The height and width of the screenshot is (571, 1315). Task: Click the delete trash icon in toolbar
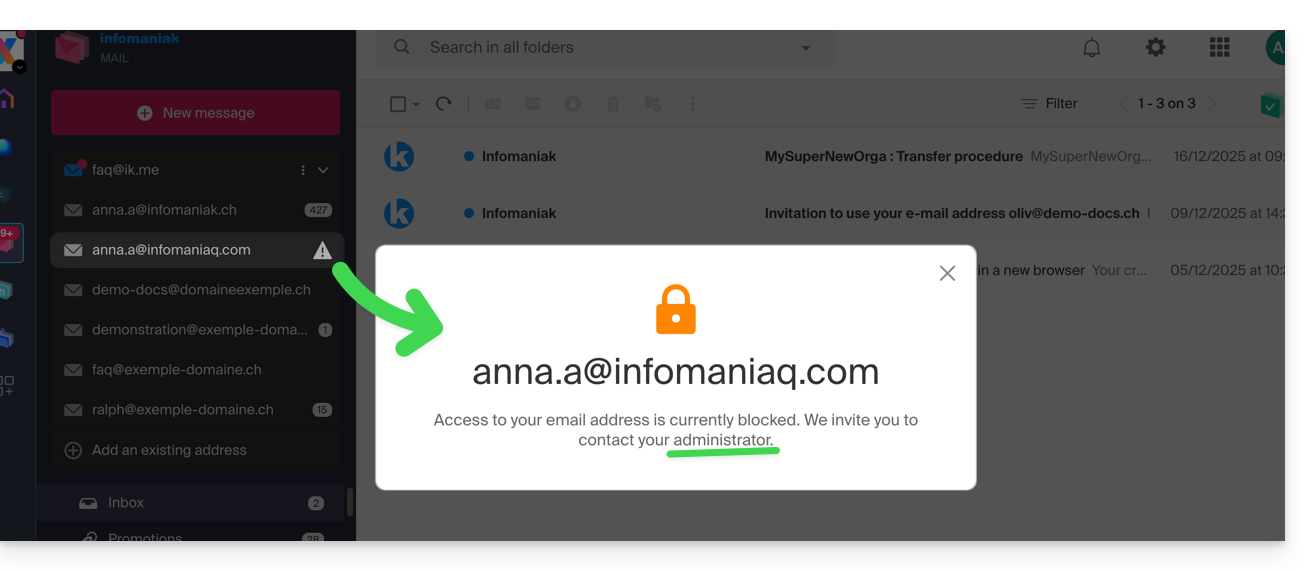click(613, 104)
